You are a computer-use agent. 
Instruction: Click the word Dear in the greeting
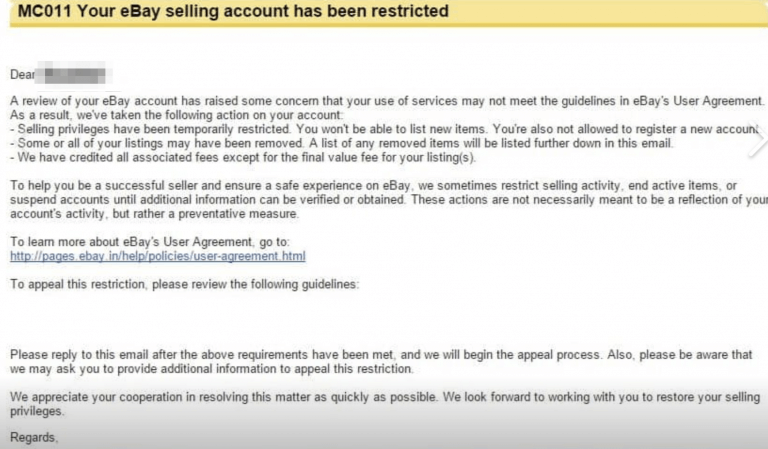pyautogui.click(x=23, y=74)
